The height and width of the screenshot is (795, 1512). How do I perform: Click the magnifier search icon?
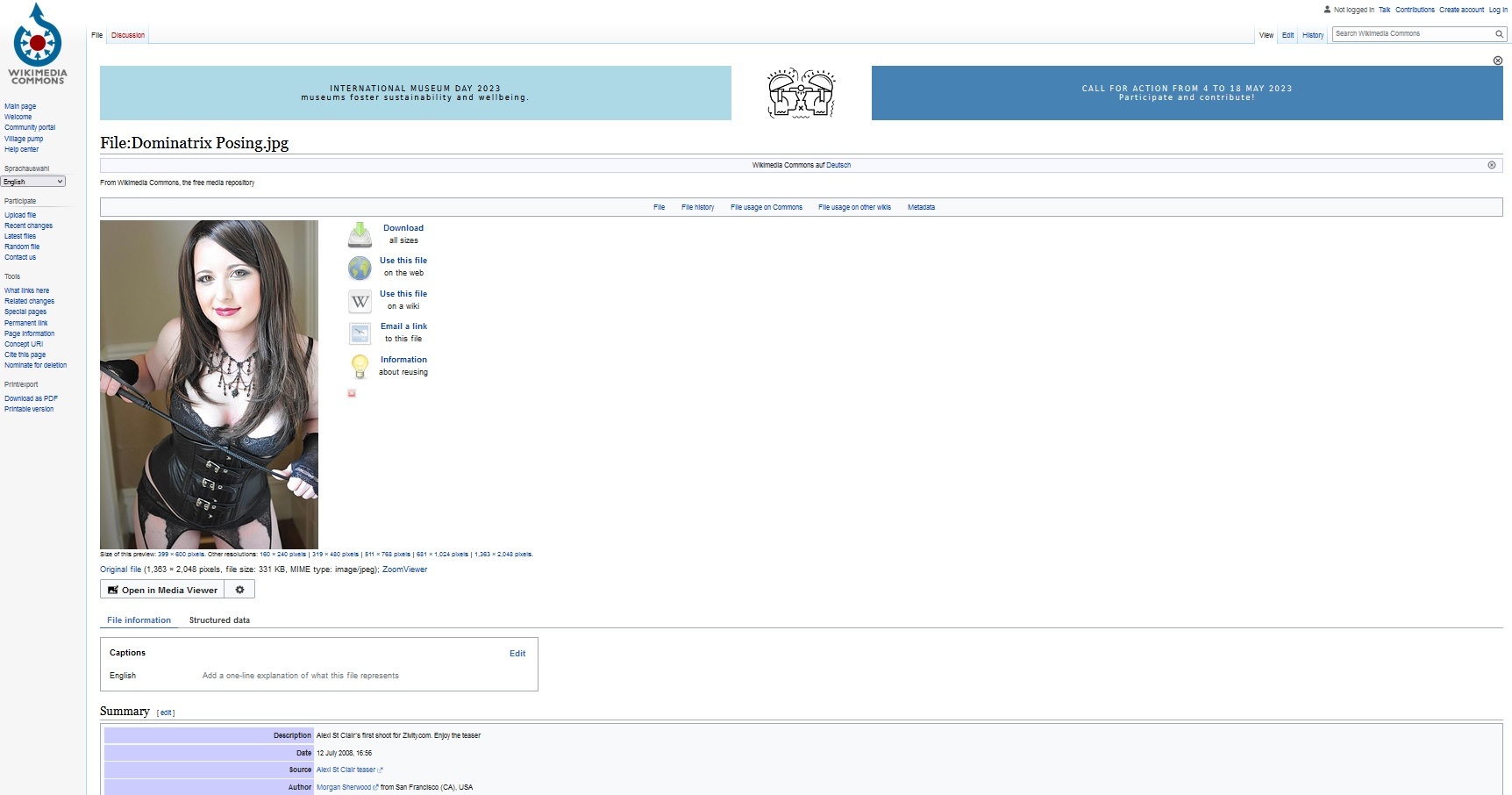coord(1499,33)
